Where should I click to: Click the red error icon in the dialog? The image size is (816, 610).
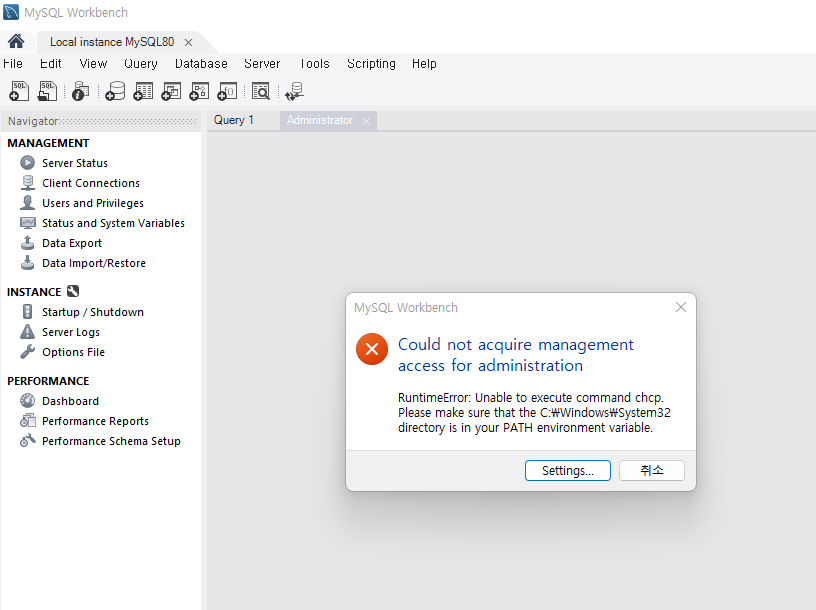[372, 349]
